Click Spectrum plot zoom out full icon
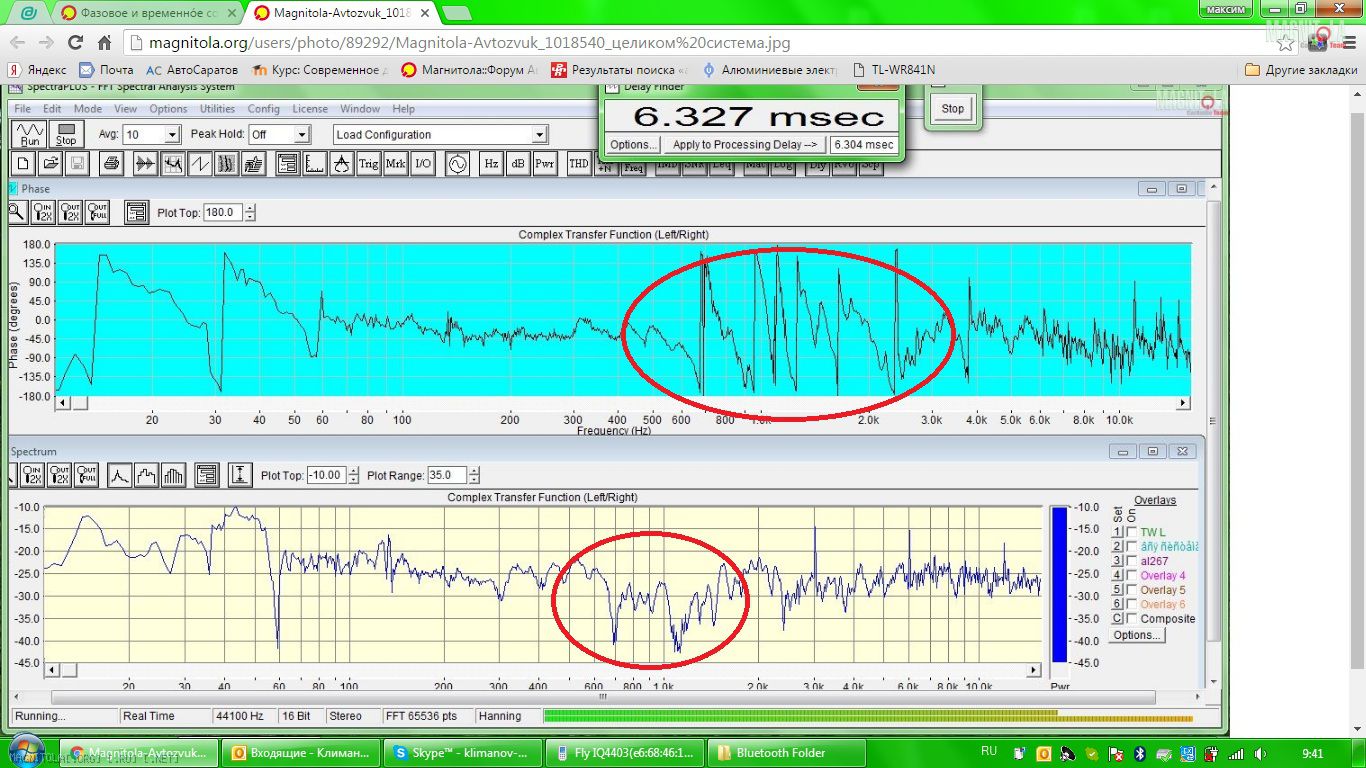 click(x=86, y=475)
